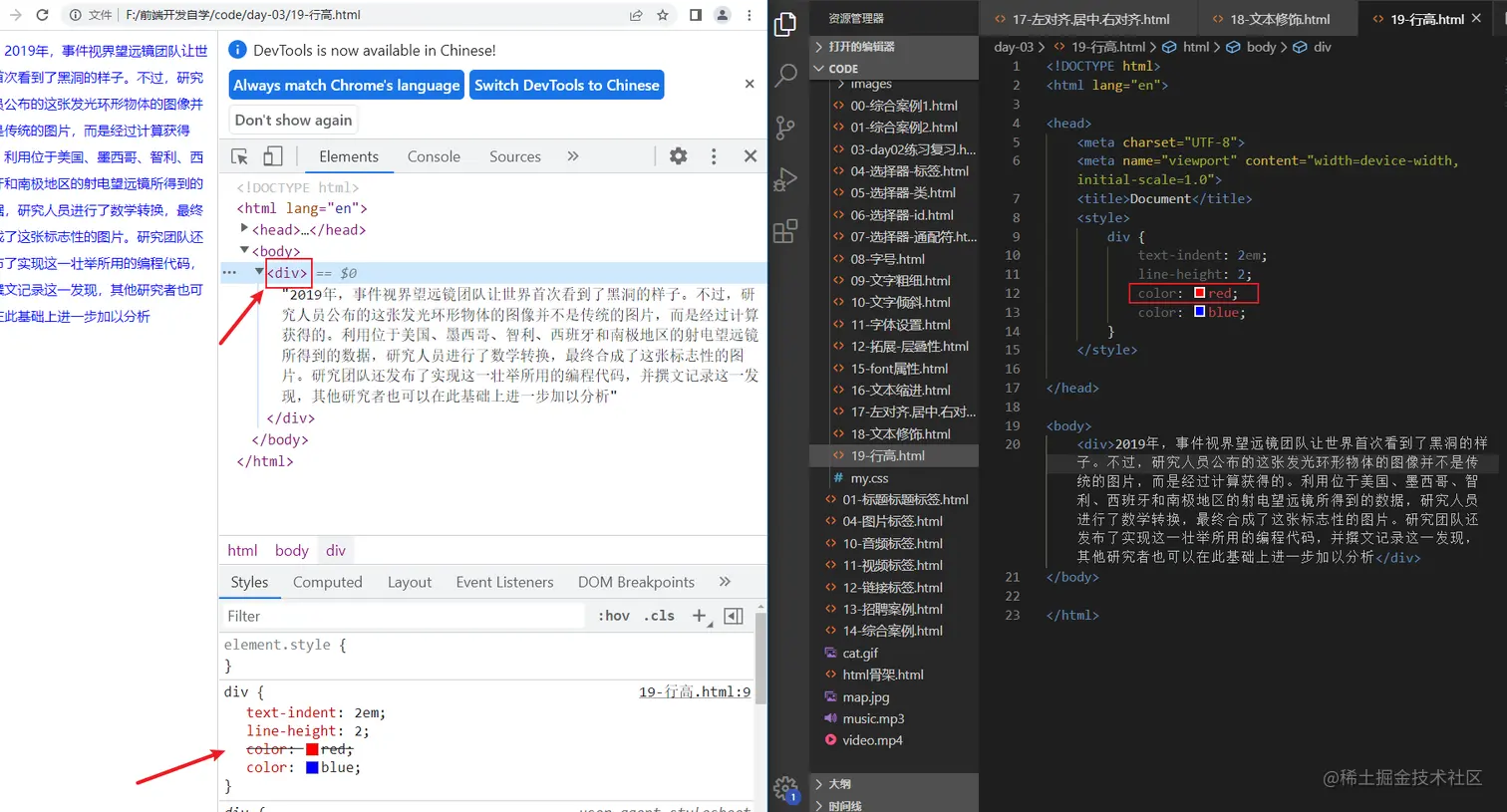Open the DOM Breakpoints tab
Viewport: 1507px width, 812px height.
click(x=636, y=582)
